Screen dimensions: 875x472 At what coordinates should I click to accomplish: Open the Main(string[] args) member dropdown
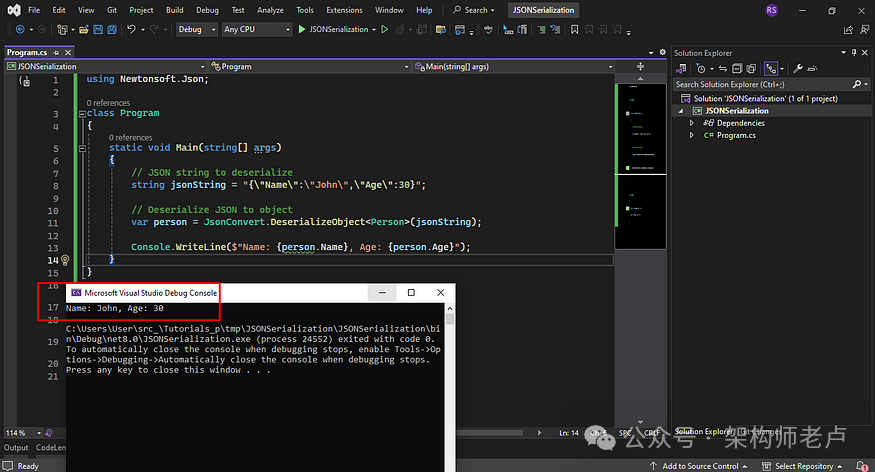click(x=513, y=66)
